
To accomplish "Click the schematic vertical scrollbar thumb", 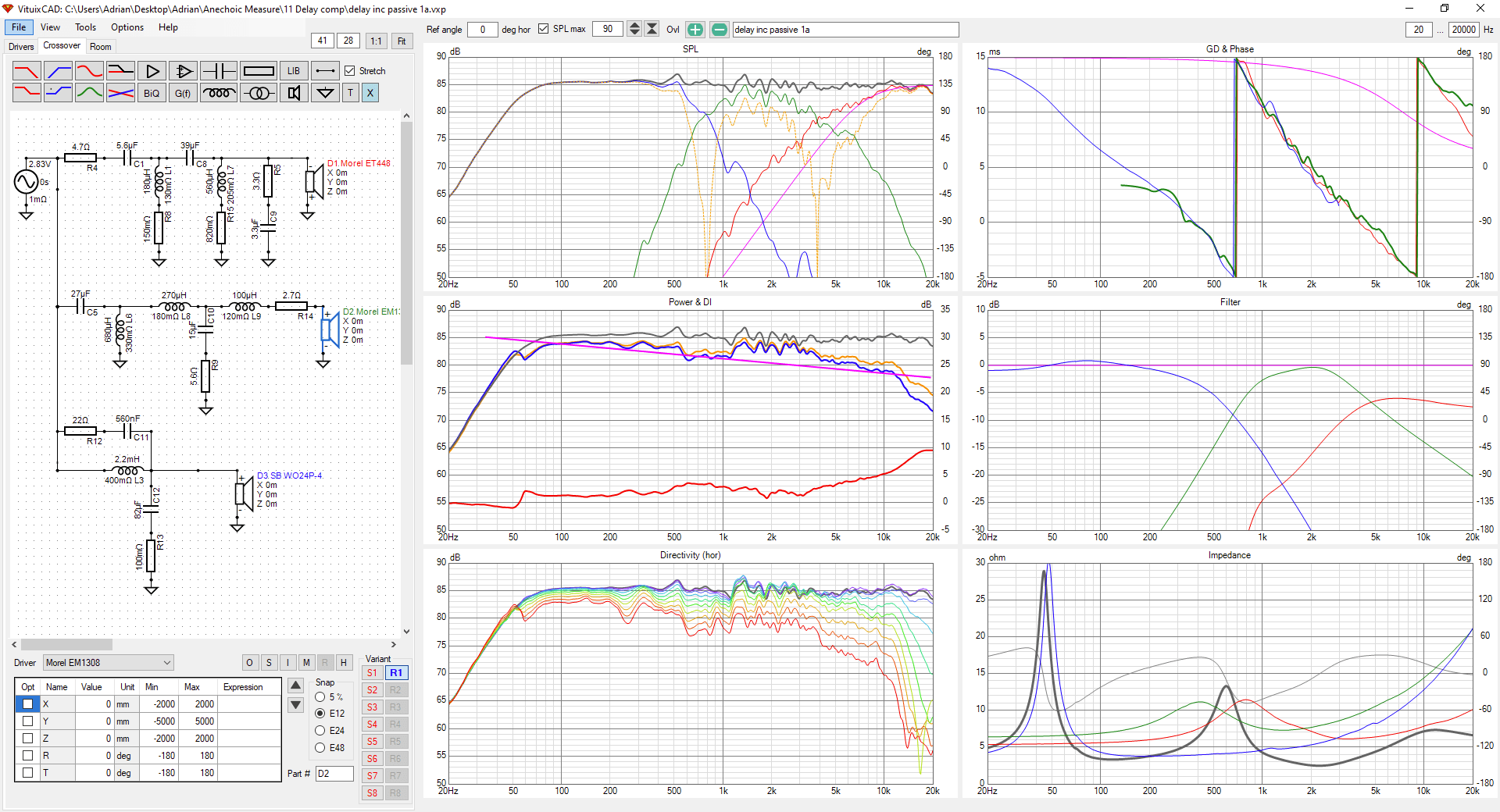I will [x=406, y=244].
